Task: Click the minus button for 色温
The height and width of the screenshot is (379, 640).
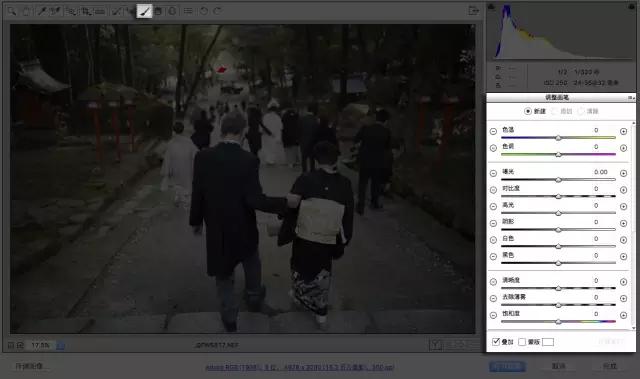Action: point(493,131)
